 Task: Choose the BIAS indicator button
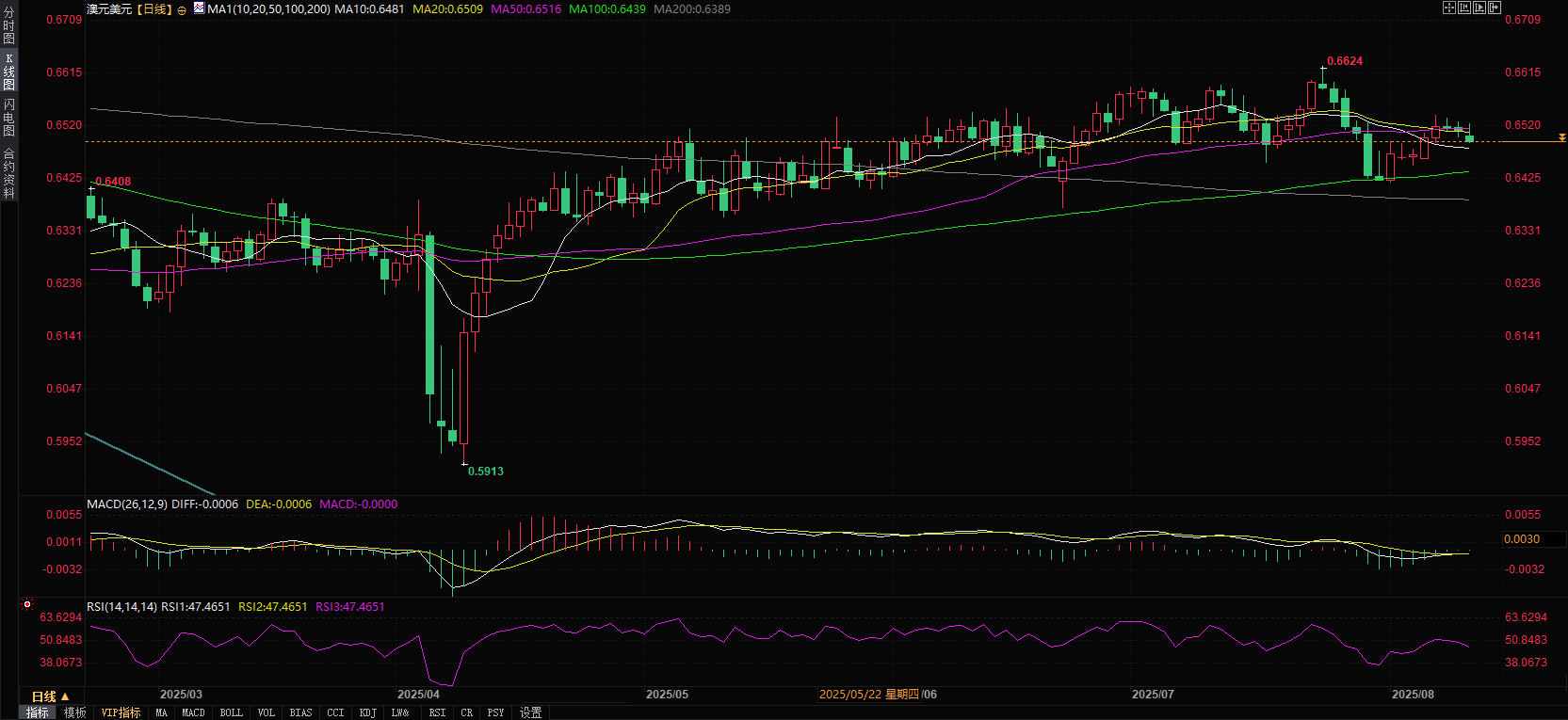point(300,712)
